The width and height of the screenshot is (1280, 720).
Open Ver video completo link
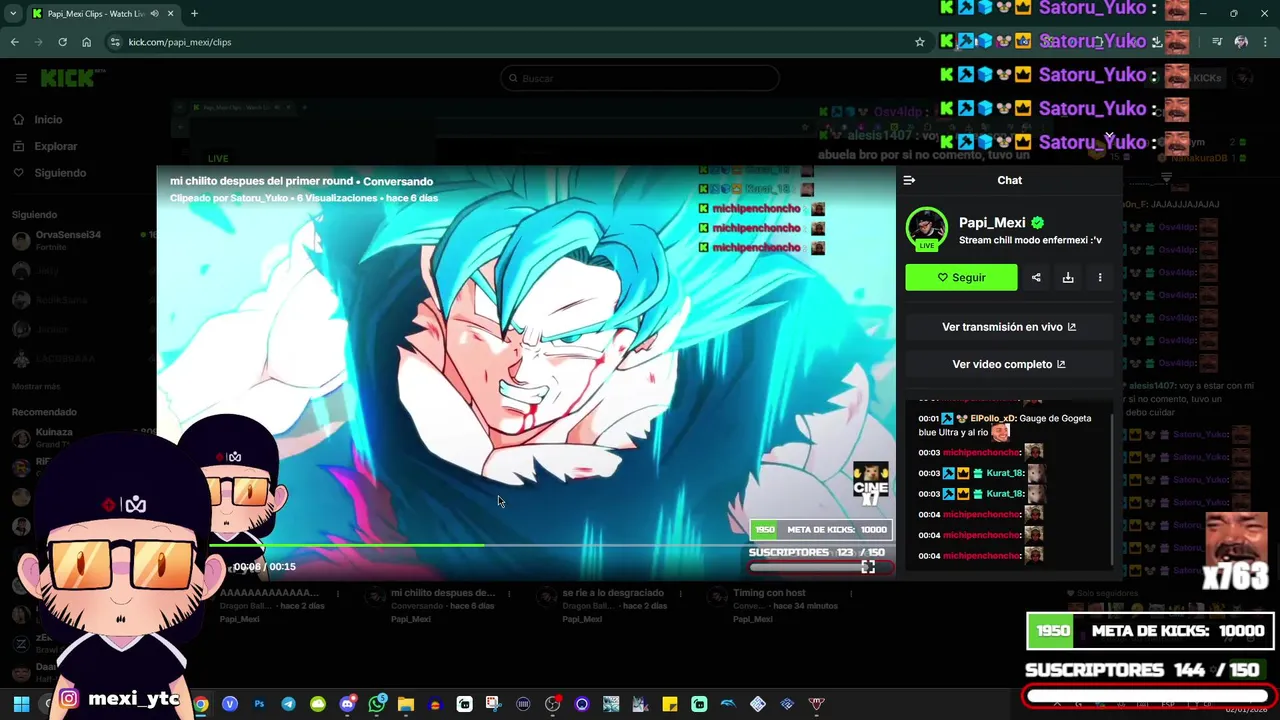[x=1009, y=364]
